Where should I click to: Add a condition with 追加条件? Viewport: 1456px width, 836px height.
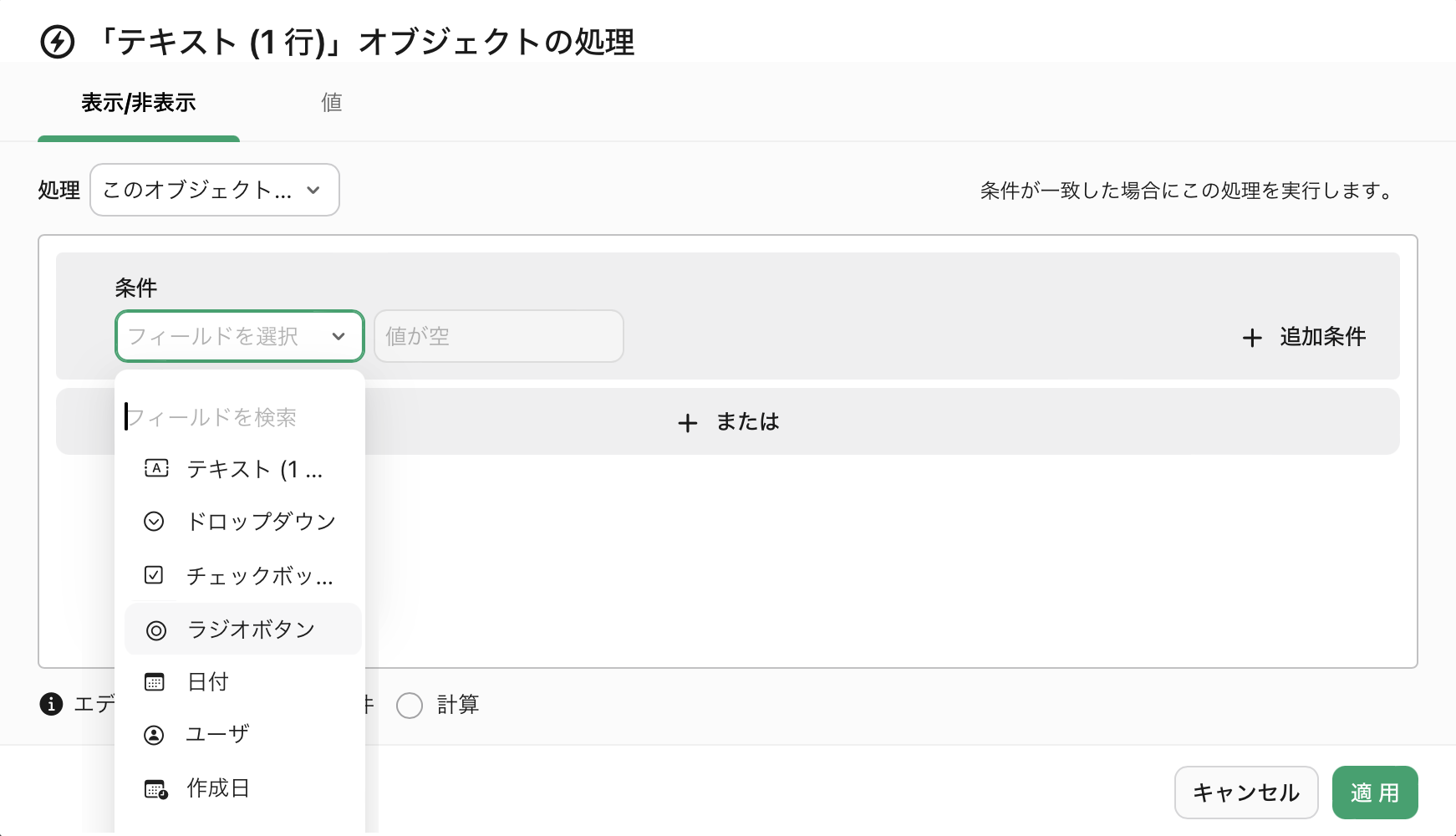(x=1302, y=338)
